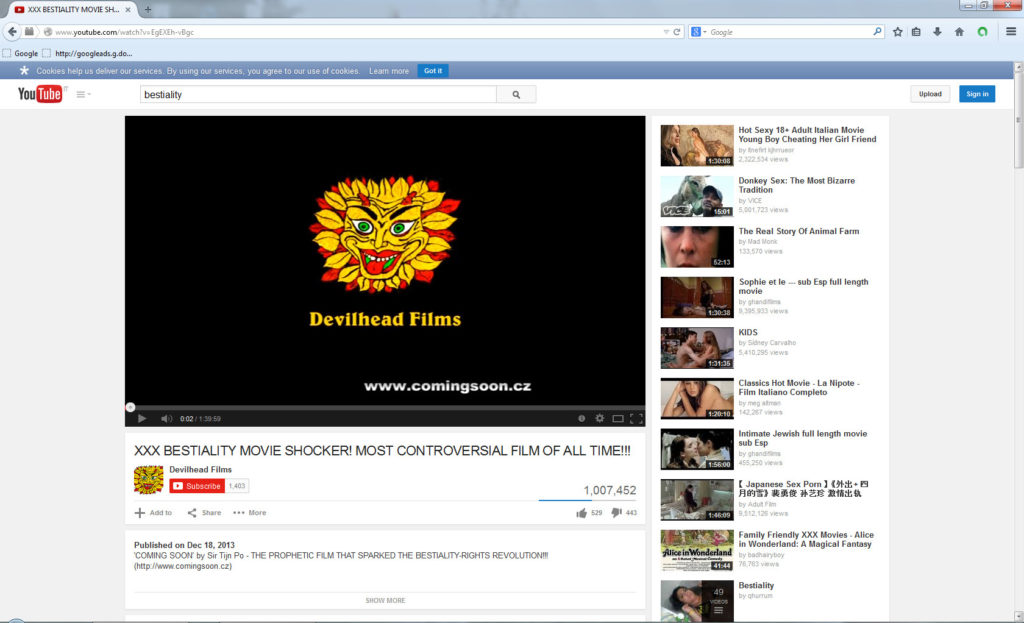1024x623 pixels.
Task: Click the Share icon below the video
Action: click(192, 513)
